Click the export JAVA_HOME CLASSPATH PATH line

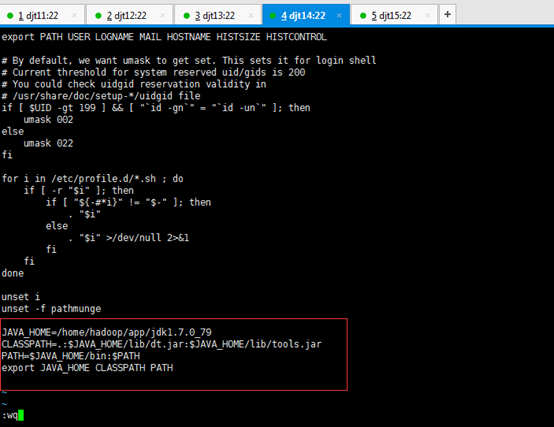click(x=87, y=368)
